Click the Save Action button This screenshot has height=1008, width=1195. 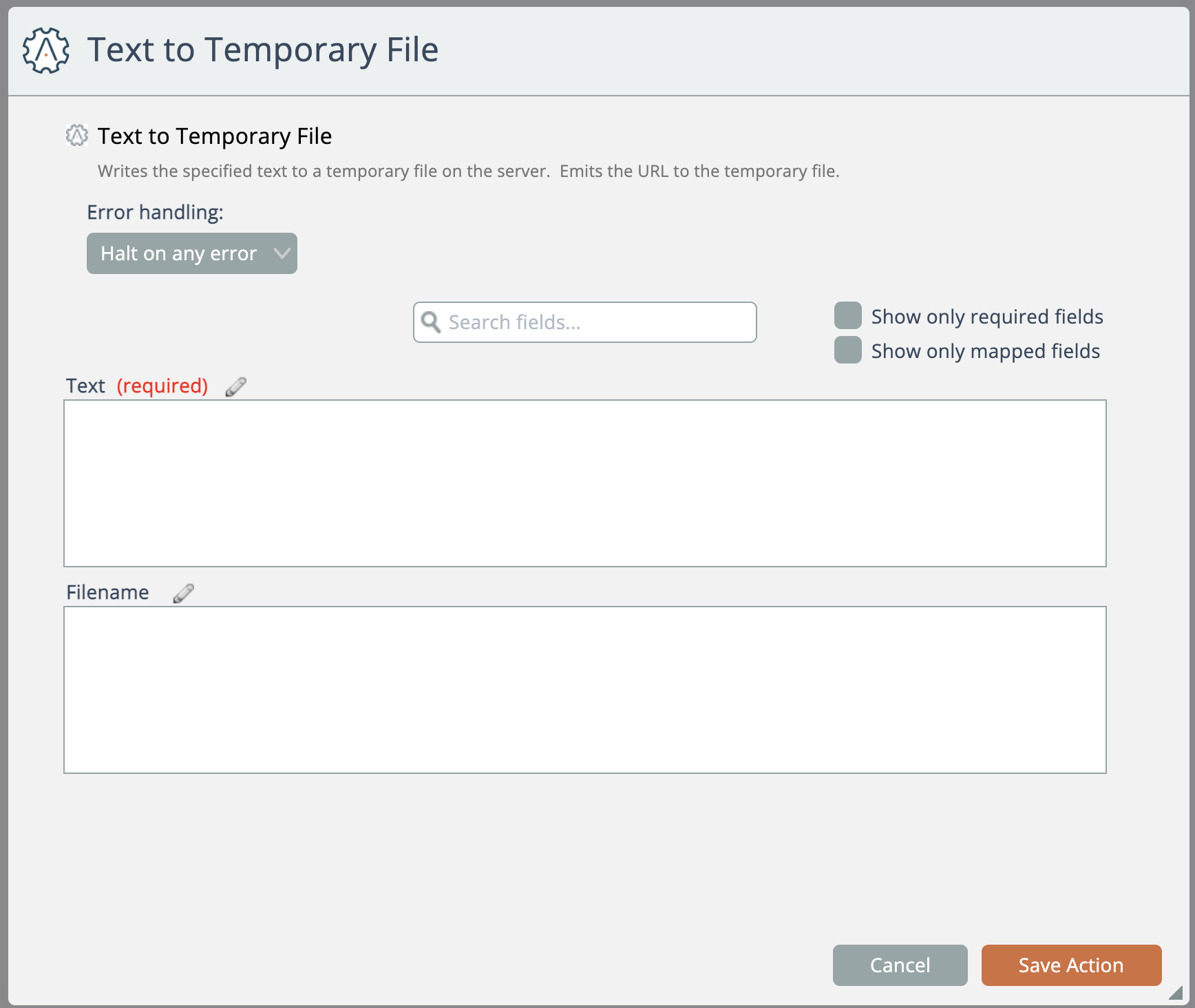[1070, 965]
